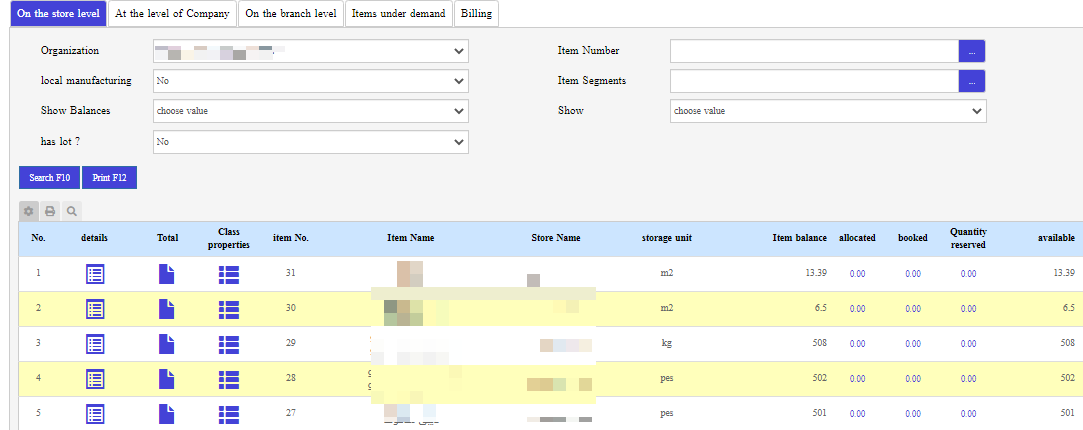This screenshot has height=430, width=1083.
Task: Open Class properties icon for item No. 31
Action: coord(228,274)
